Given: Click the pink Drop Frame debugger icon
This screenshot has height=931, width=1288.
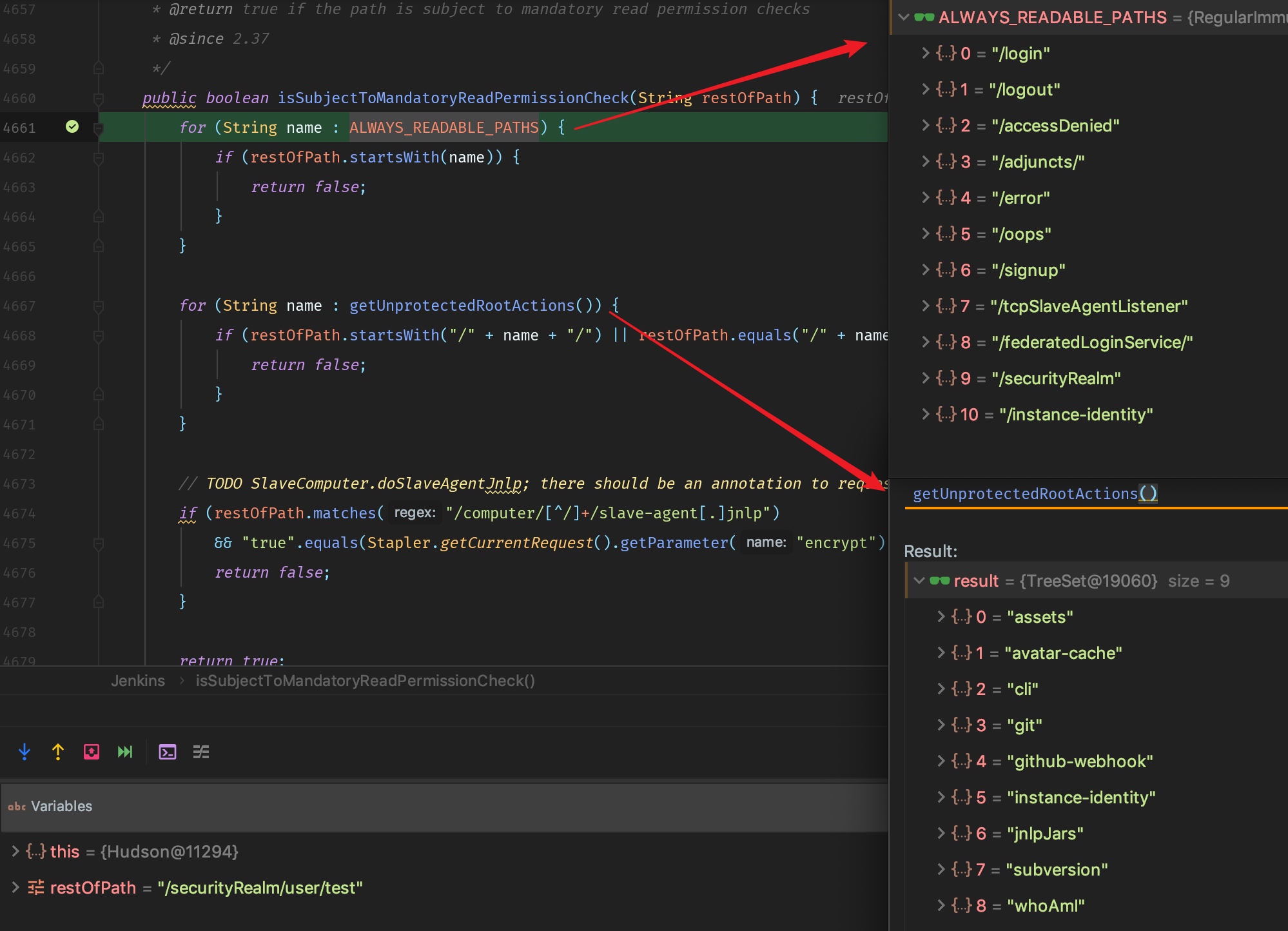Looking at the screenshot, I should click(92, 752).
